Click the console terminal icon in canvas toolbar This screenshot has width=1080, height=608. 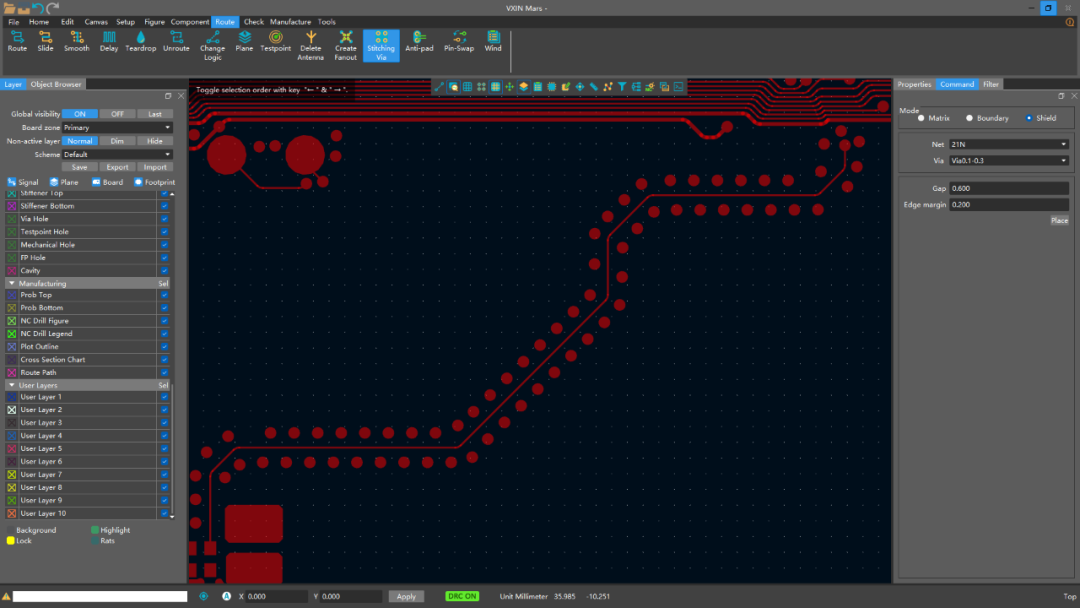pyautogui.click(x=678, y=87)
